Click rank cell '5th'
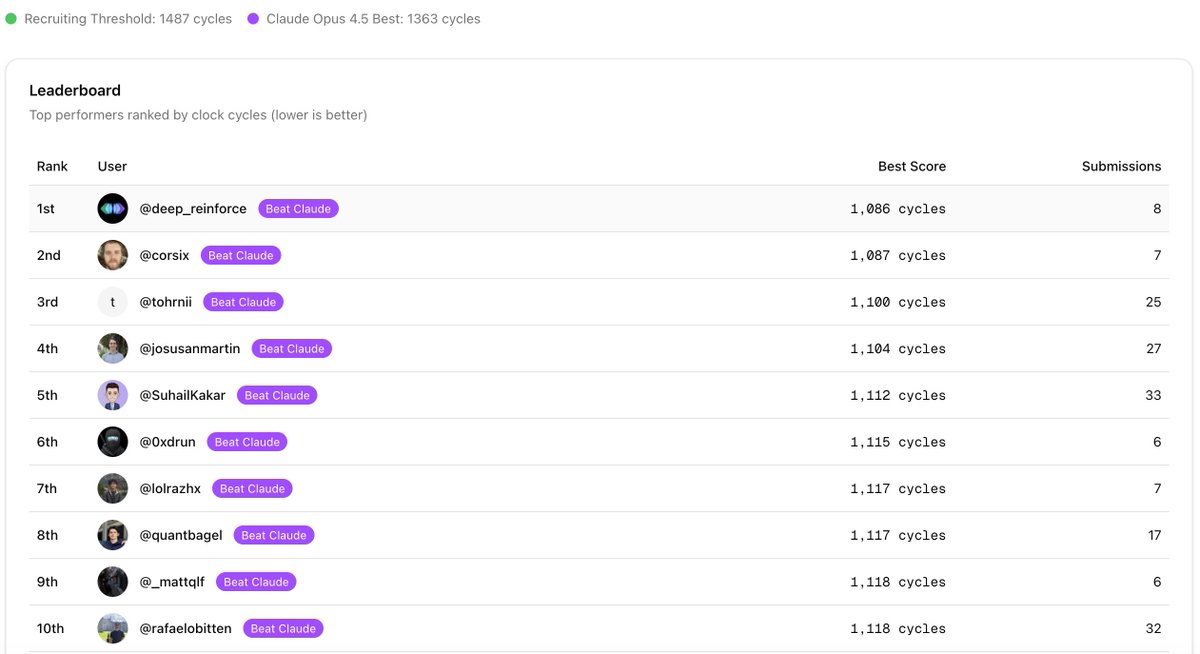 click(47, 395)
